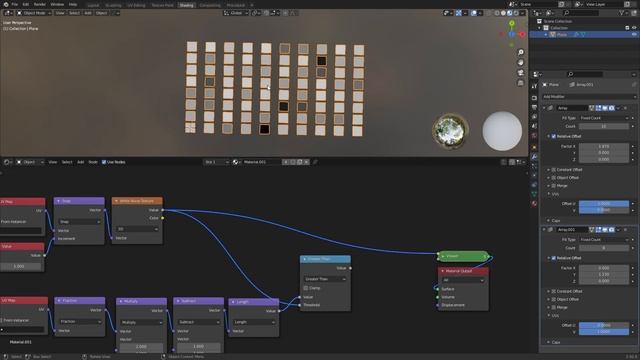Open Material Output target dropdown

pyautogui.click(x=463, y=280)
